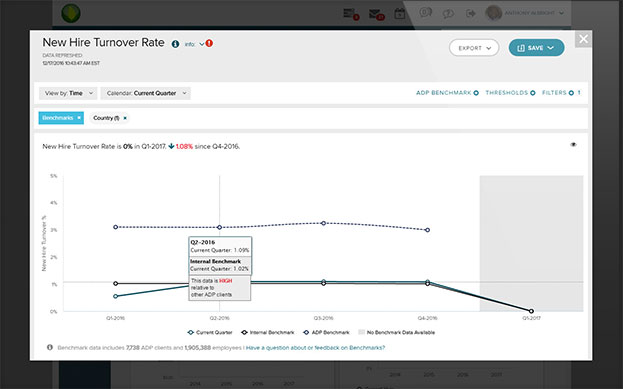Click ADP Benchmark data point at Q3-2016
The width and height of the screenshot is (623, 389).
323,223
